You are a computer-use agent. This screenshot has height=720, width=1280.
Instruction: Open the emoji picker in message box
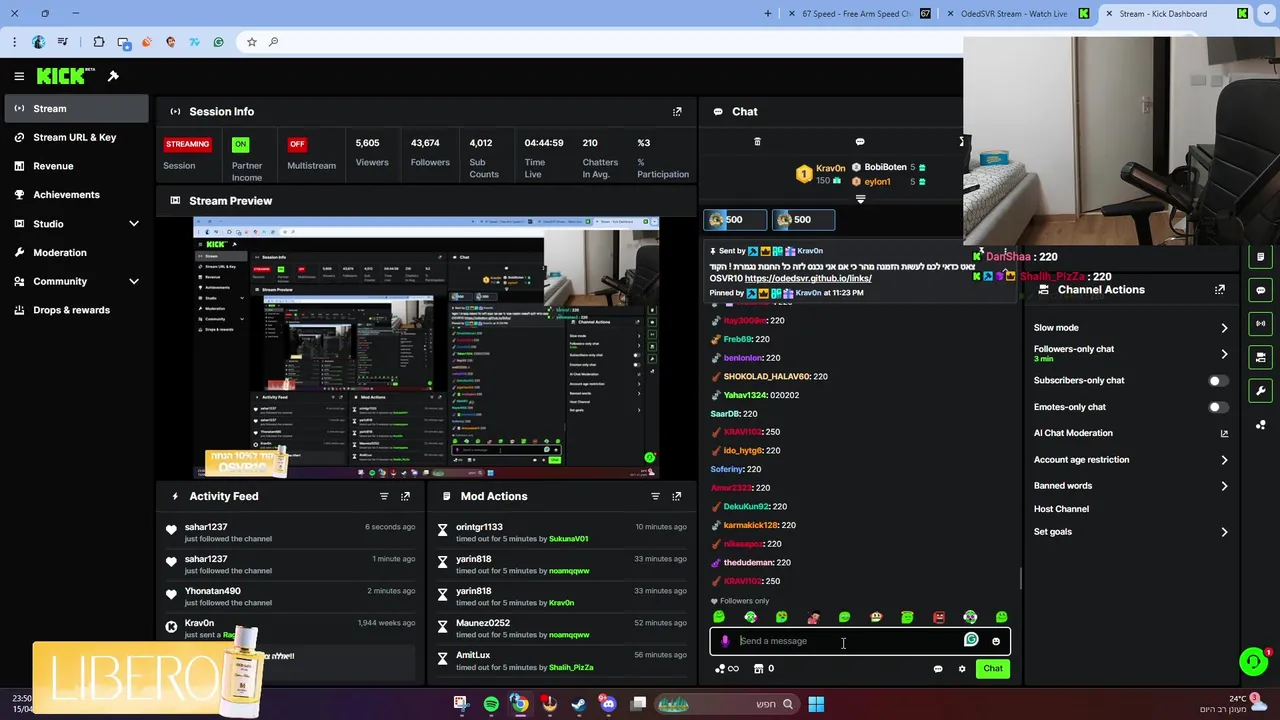pos(996,641)
